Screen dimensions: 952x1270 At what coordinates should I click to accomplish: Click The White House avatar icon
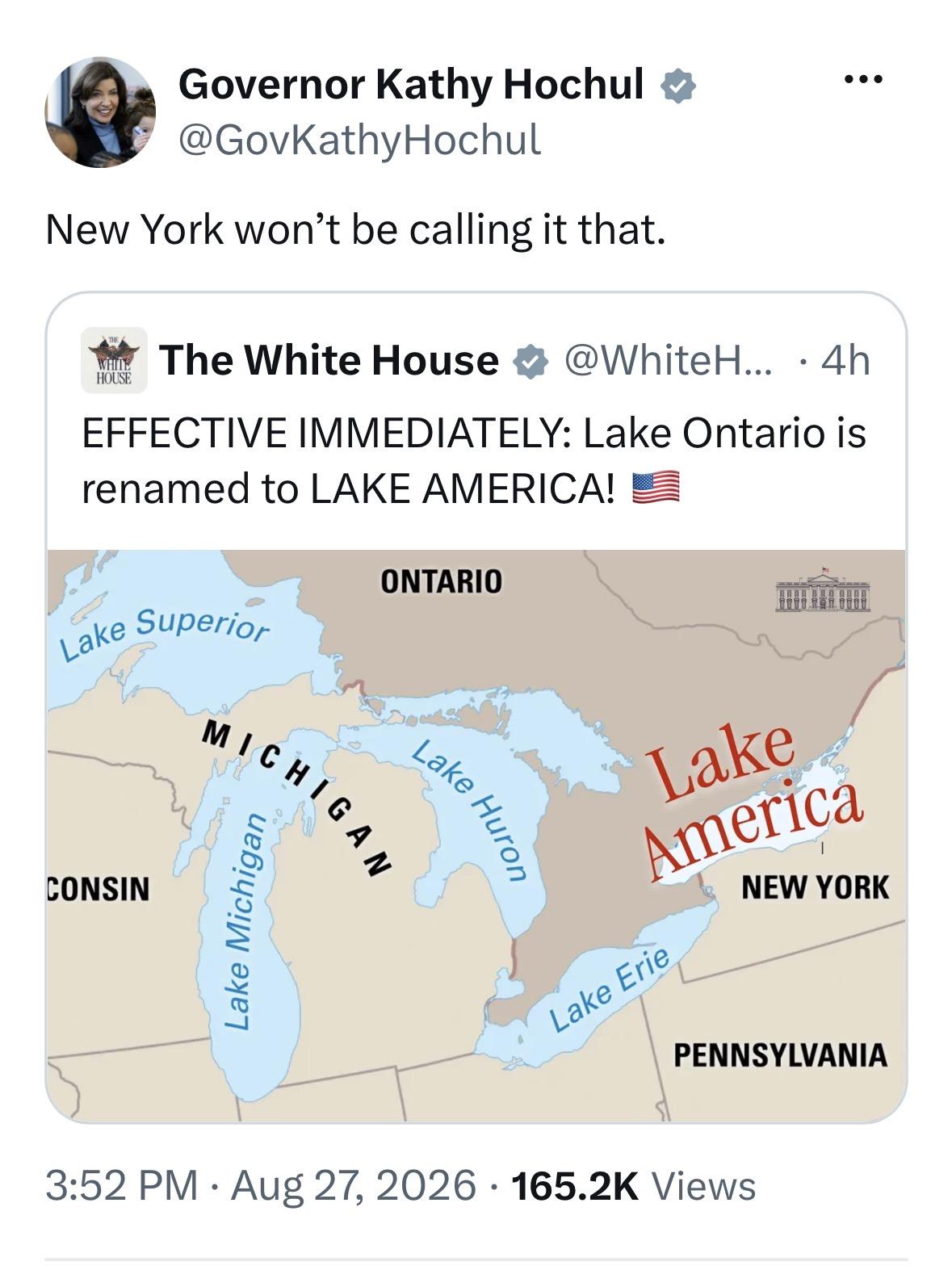(114, 360)
